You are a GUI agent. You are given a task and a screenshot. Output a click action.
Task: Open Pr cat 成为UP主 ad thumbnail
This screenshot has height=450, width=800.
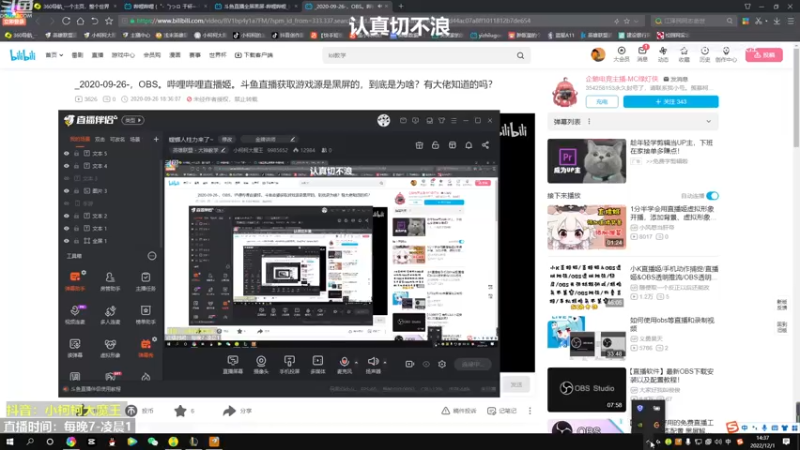pyautogui.click(x=586, y=161)
